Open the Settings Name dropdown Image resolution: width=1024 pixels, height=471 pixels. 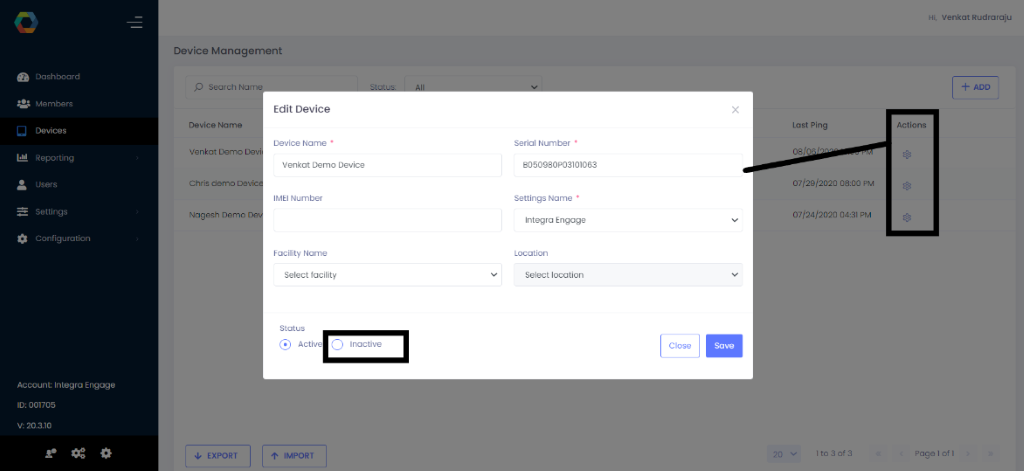pos(628,220)
